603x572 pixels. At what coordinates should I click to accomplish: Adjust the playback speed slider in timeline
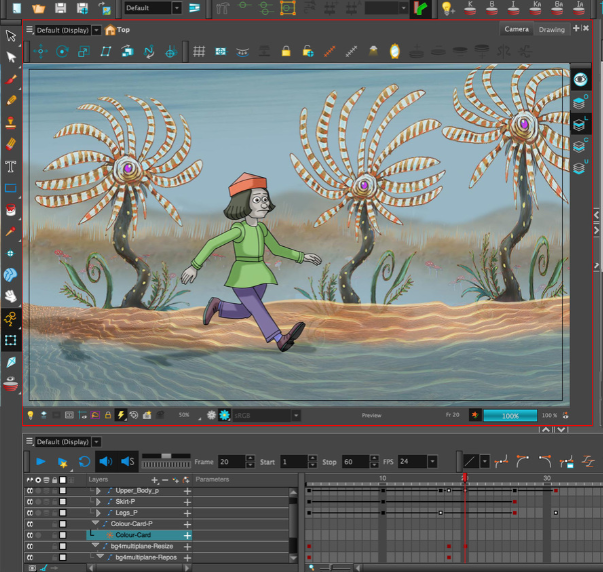coord(166,458)
